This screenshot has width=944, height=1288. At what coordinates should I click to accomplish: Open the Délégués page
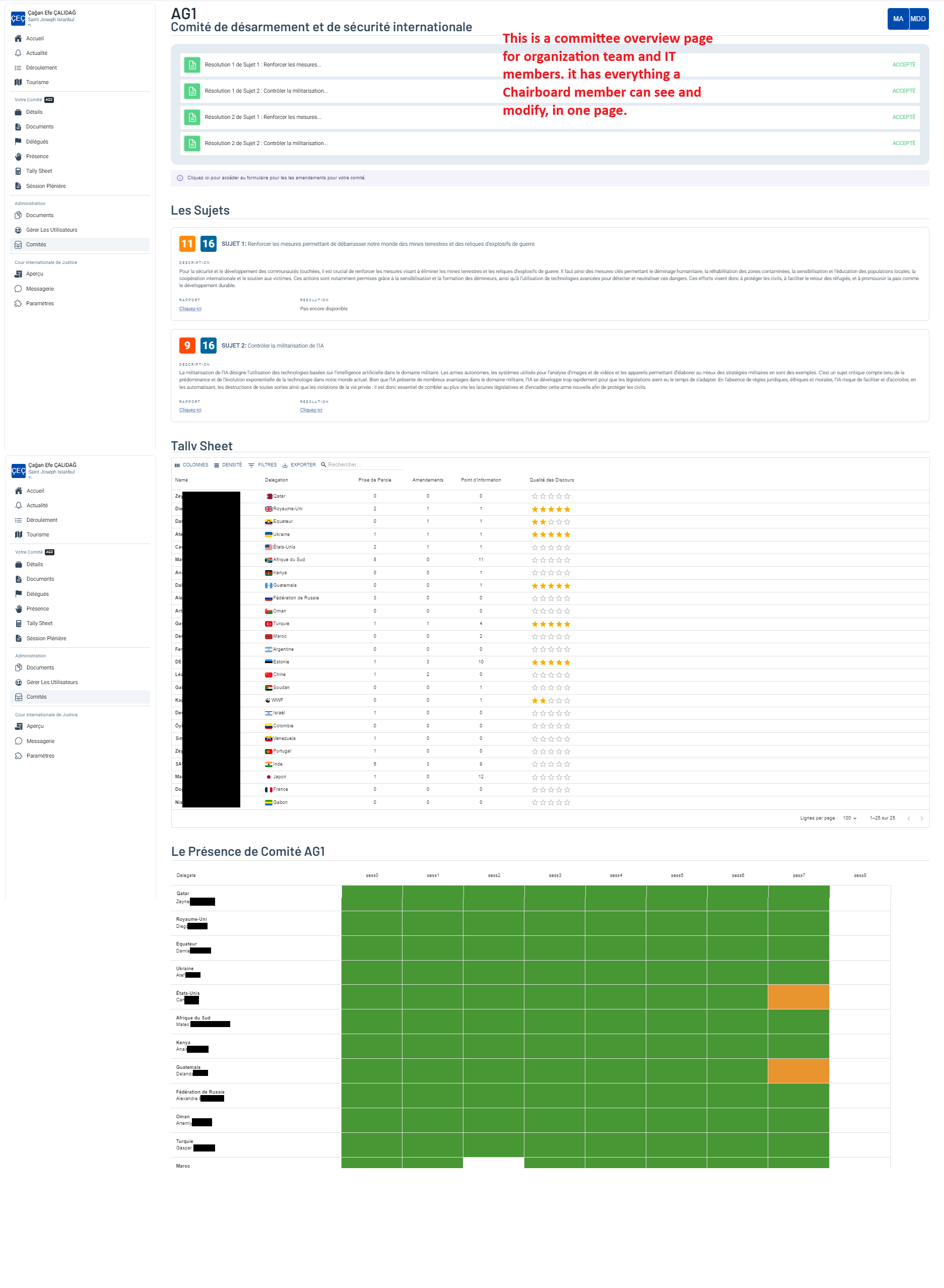coord(38,141)
